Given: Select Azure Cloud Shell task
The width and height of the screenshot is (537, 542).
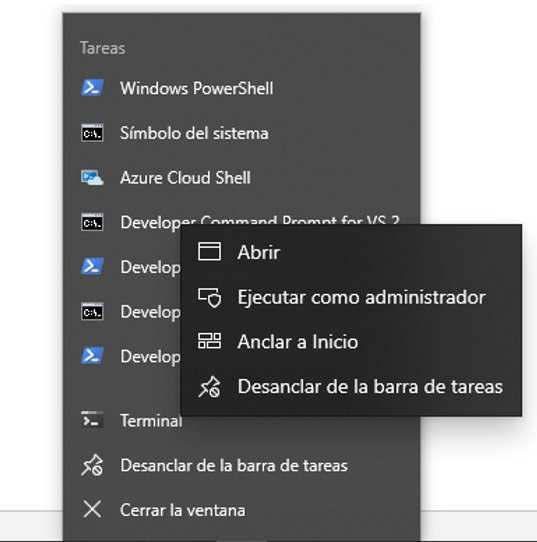Looking at the screenshot, I should point(241,177).
